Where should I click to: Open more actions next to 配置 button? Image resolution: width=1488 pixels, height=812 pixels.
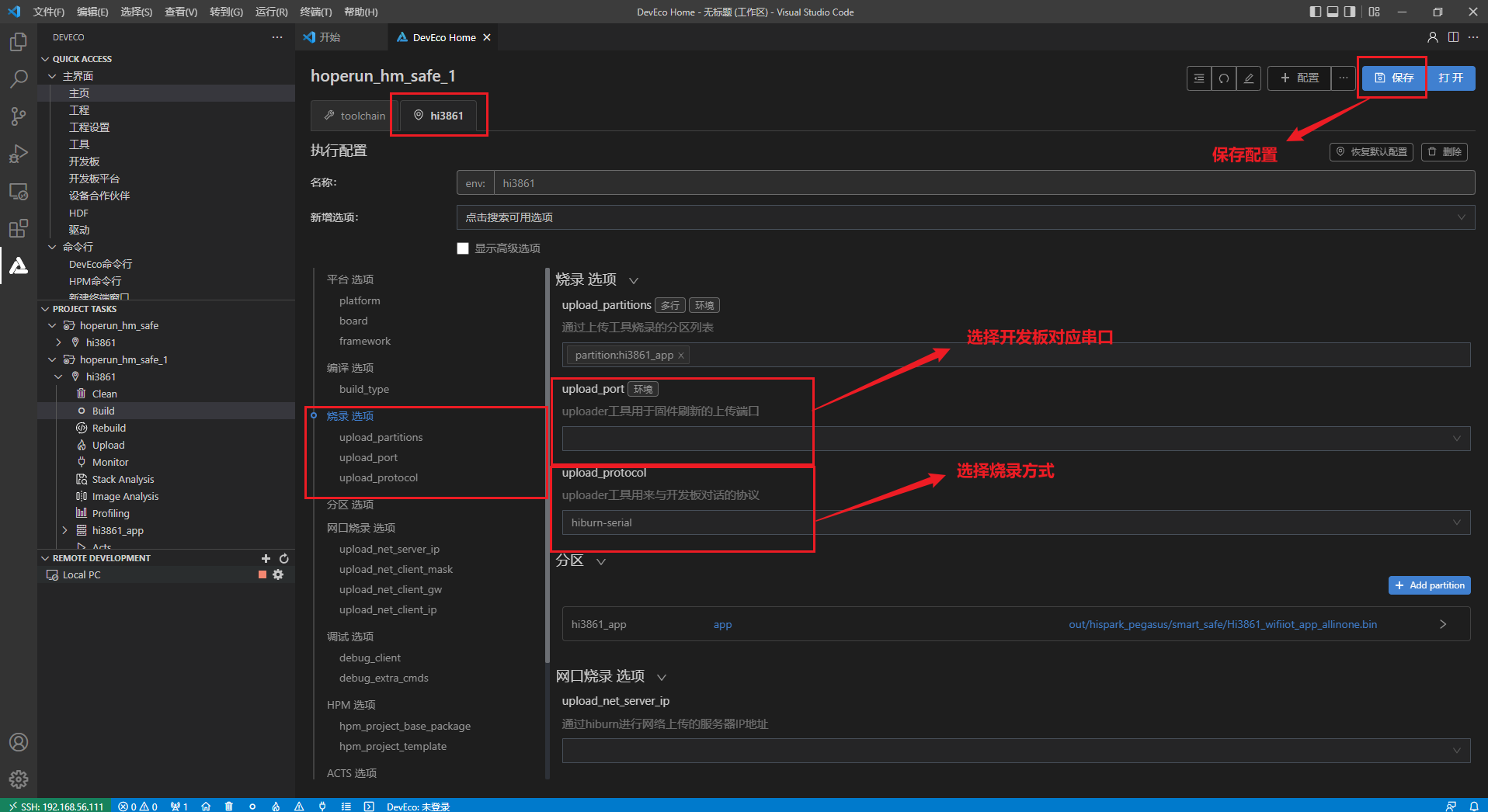click(x=1343, y=78)
